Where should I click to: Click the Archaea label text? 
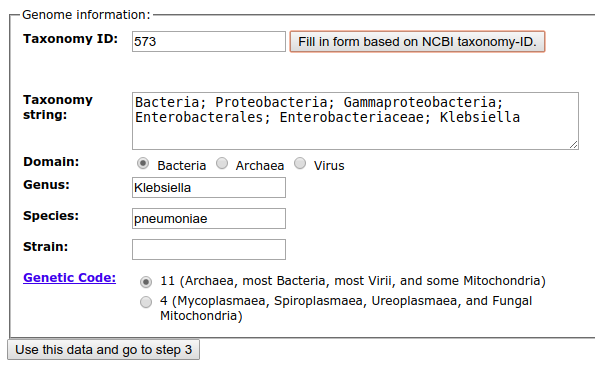tap(260, 166)
